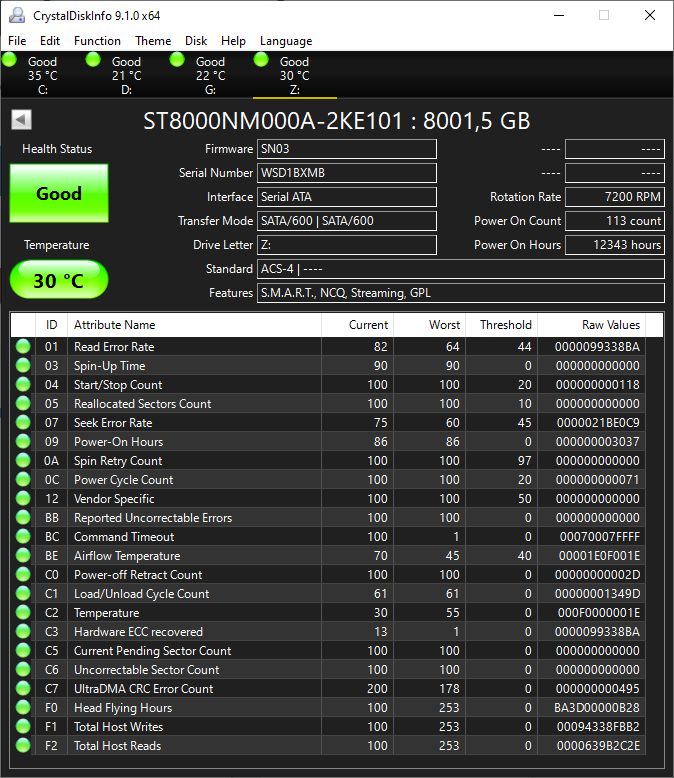Select raw value 00001E0F001E in Airflow Temperature row
The width and height of the screenshot is (674, 778).
(x=599, y=556)
